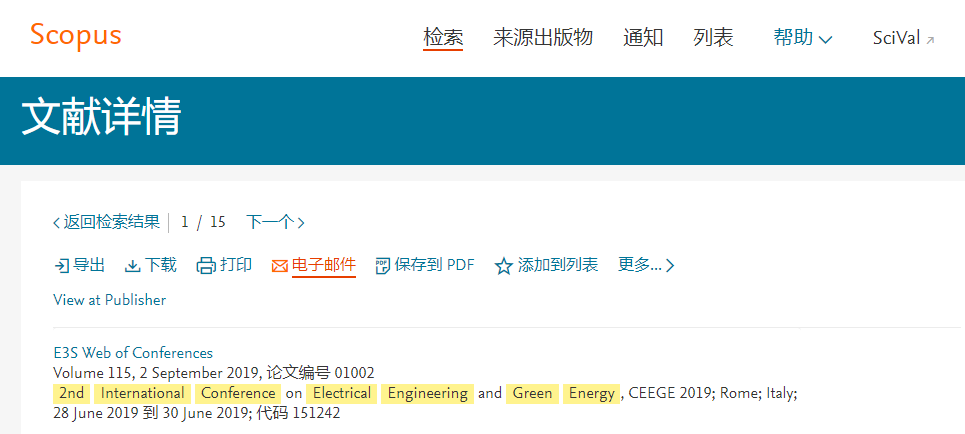
Task: Go to next record via 下一个 chevron
Action: 300,222
